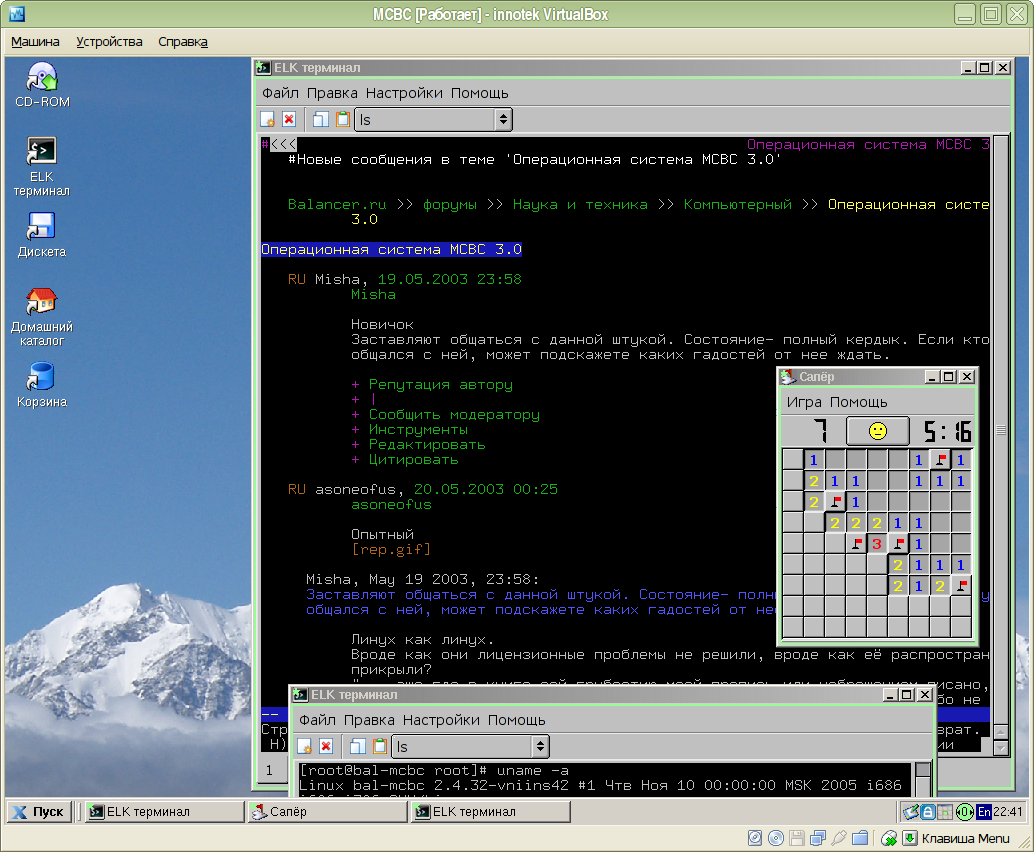
Task: Follow Наука и техника breadcrumb link
Action: coord(580,204)
